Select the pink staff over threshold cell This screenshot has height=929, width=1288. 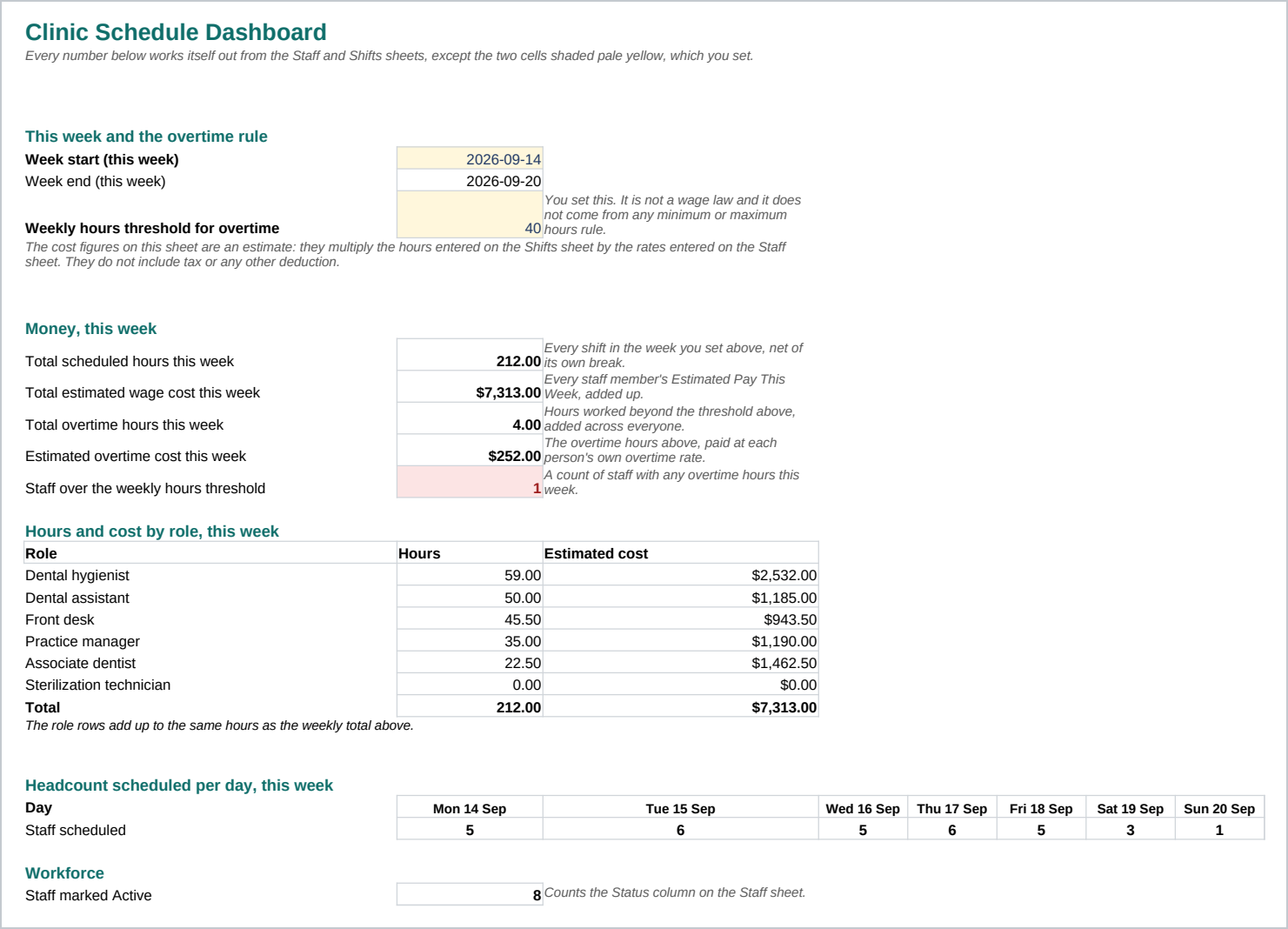click(x=470, y=482)
